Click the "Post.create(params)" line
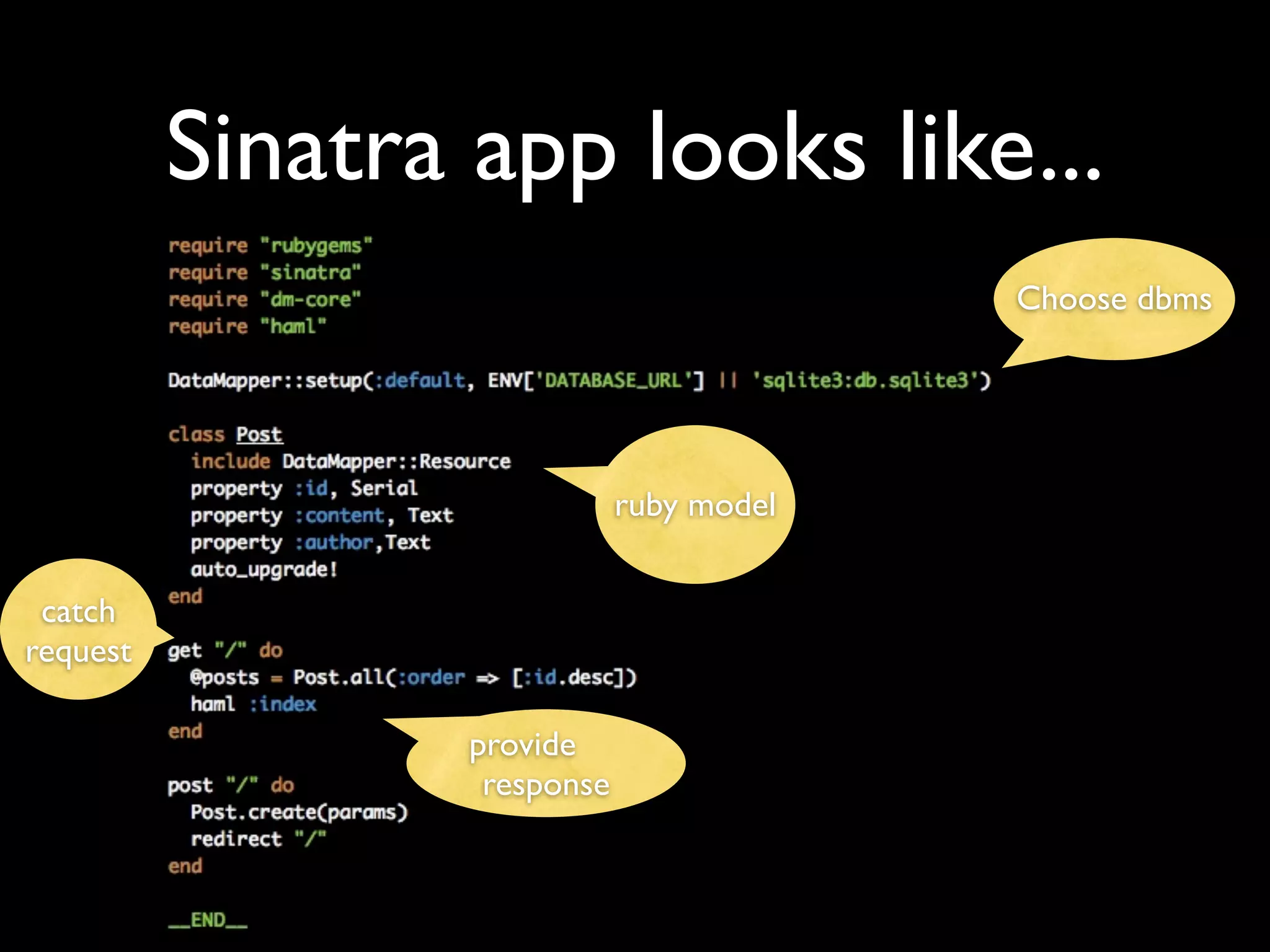The height and width of the screenshot is (952, 1270). pos(300,813)
